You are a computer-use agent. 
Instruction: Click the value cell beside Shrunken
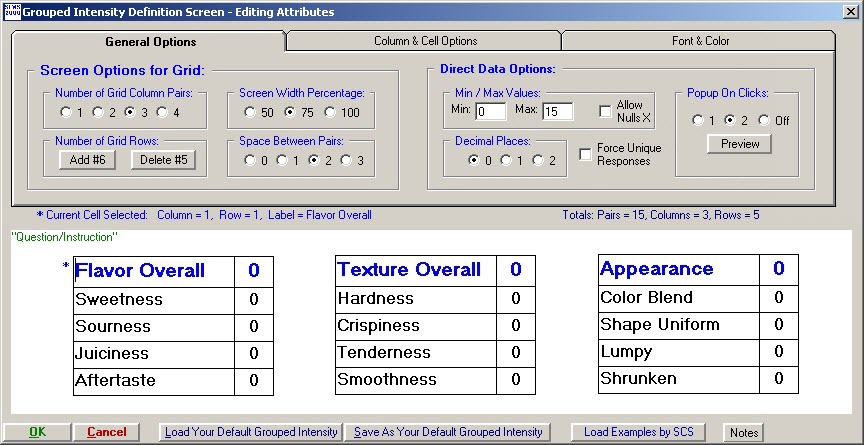pos(779,379)
